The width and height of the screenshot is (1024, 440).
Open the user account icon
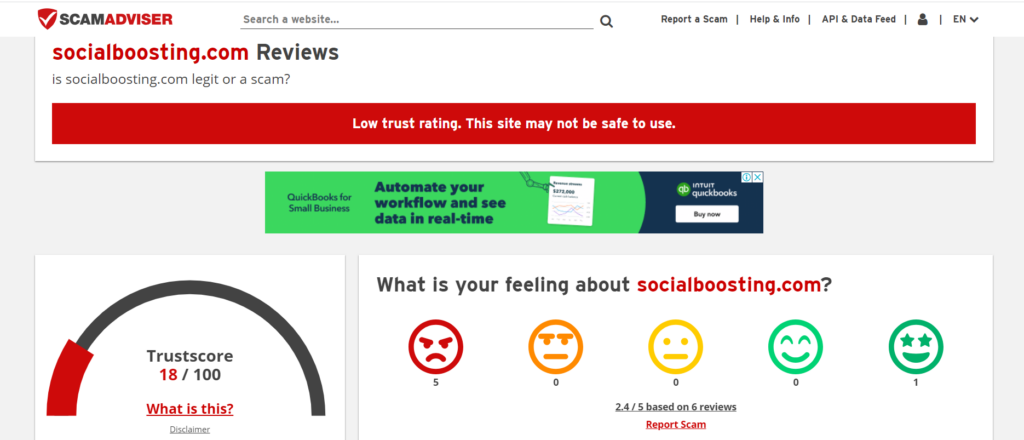click(922, 20)
